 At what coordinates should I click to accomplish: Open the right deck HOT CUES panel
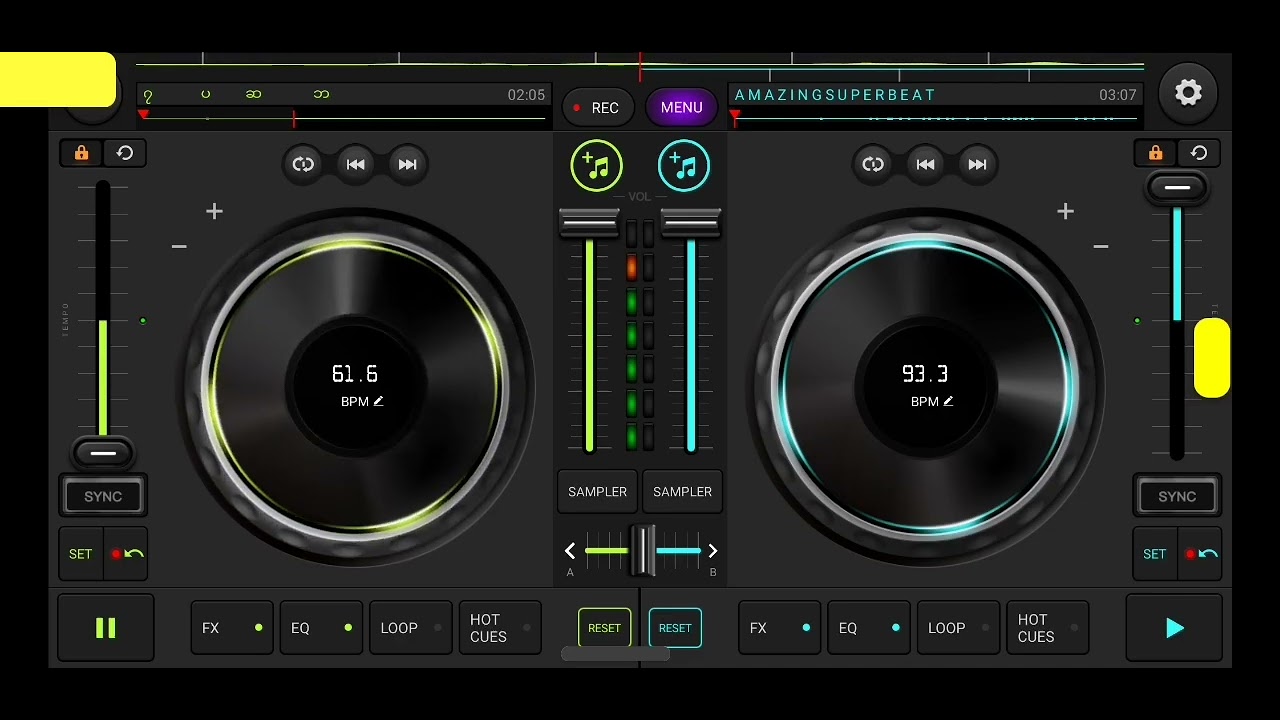[x=1048, y=628]
